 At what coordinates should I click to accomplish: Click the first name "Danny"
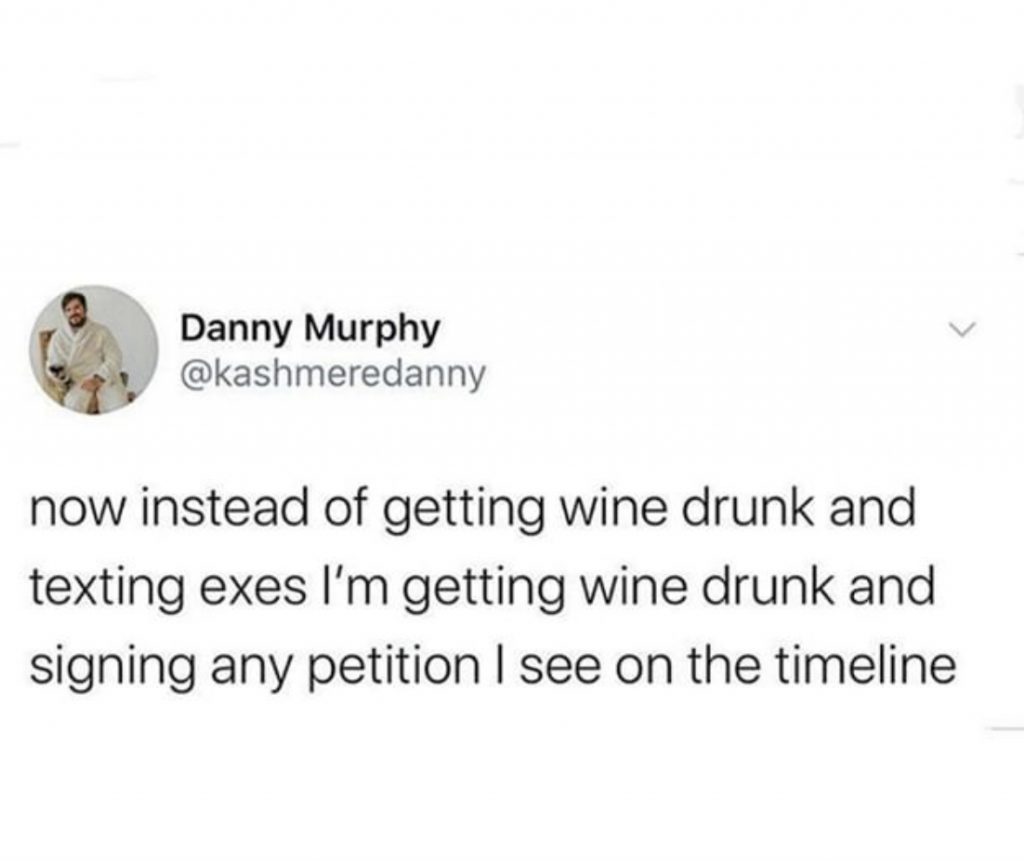226,329
